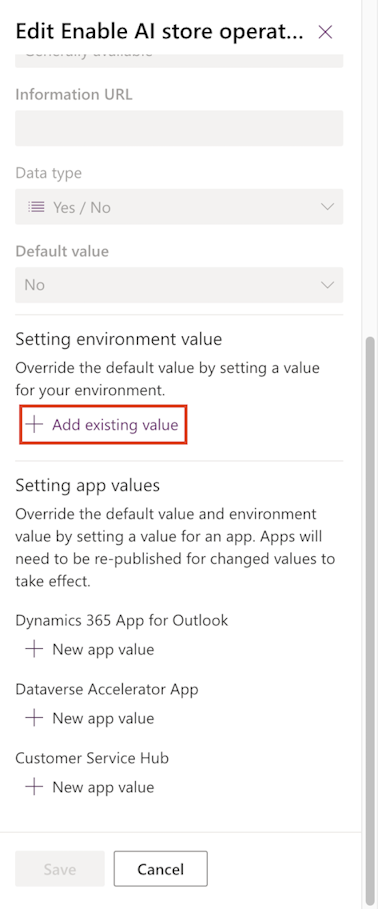Screen dimensions: 378x909
Task: Click the Cancel button
Action: pyautogui.click(x=161, y=869)
